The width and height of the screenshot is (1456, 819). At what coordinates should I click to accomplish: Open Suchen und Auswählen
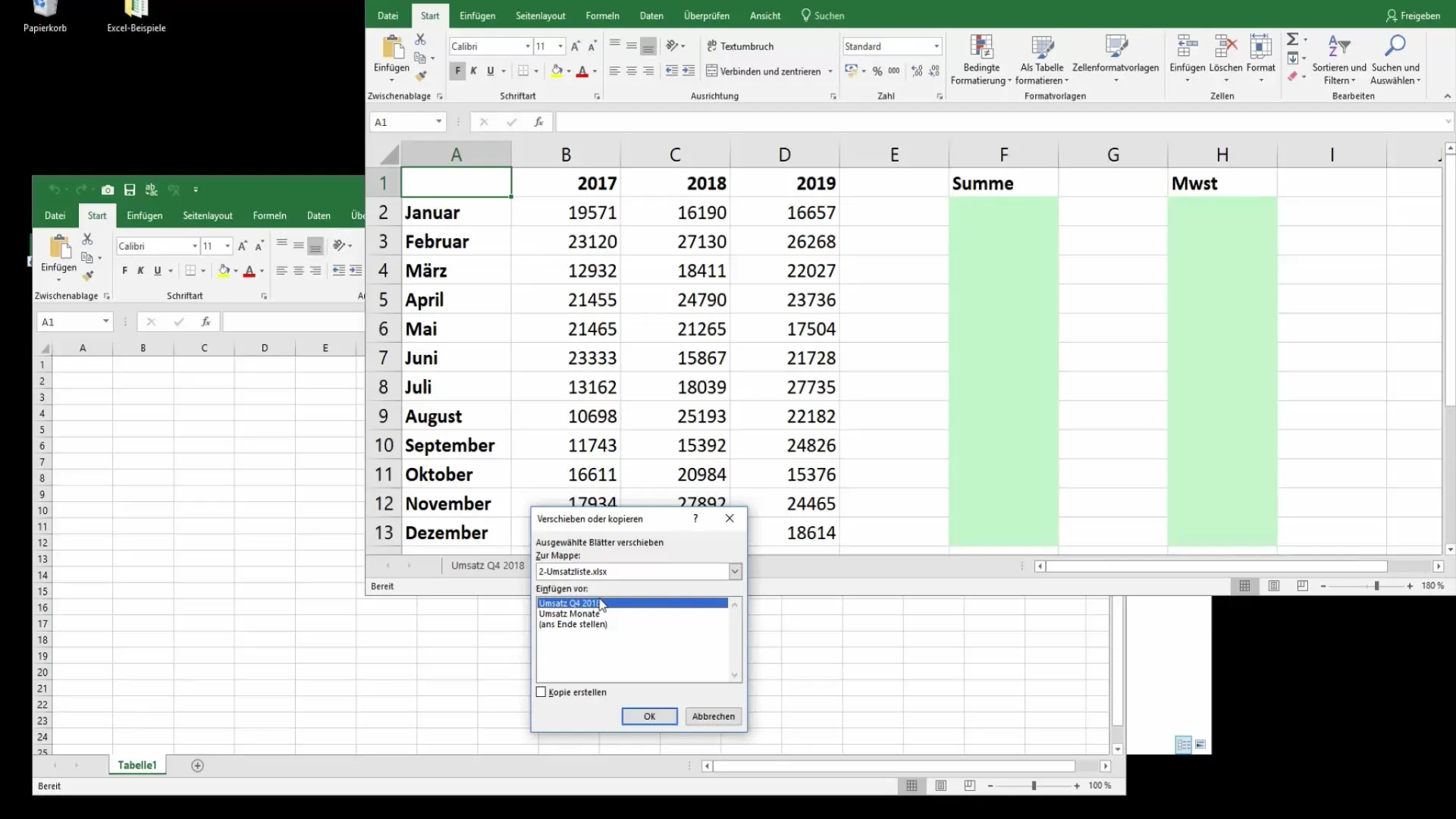(1395, 59)
